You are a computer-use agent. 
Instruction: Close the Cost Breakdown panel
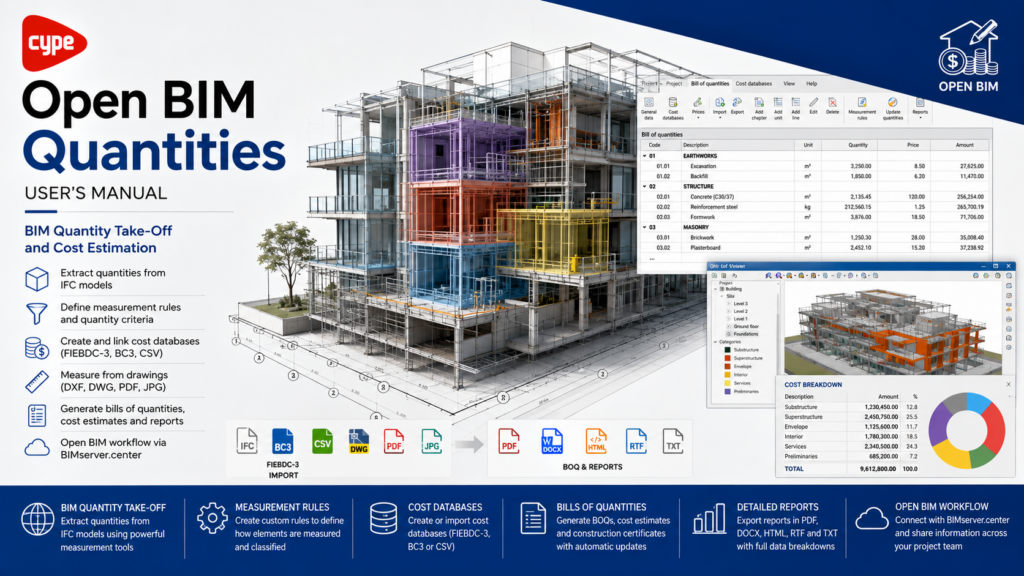coord(1008,385)
